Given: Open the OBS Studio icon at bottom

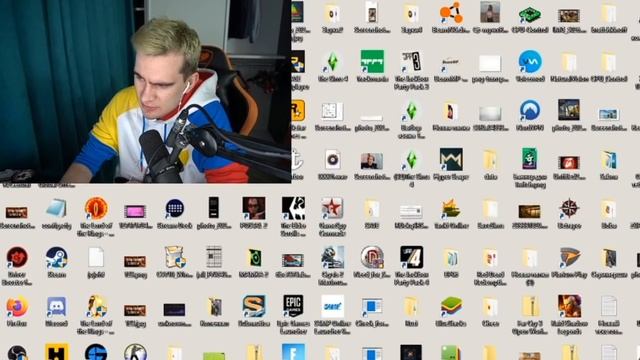Looking at the screenshot, I should 17,353.
